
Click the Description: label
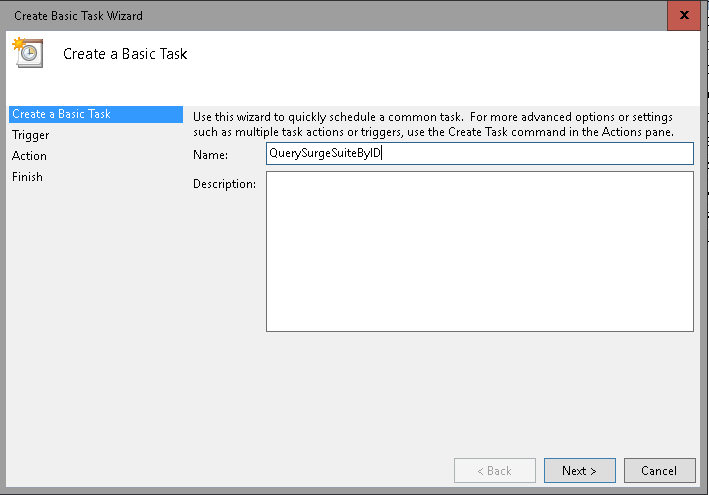click(x=224, y=184)
